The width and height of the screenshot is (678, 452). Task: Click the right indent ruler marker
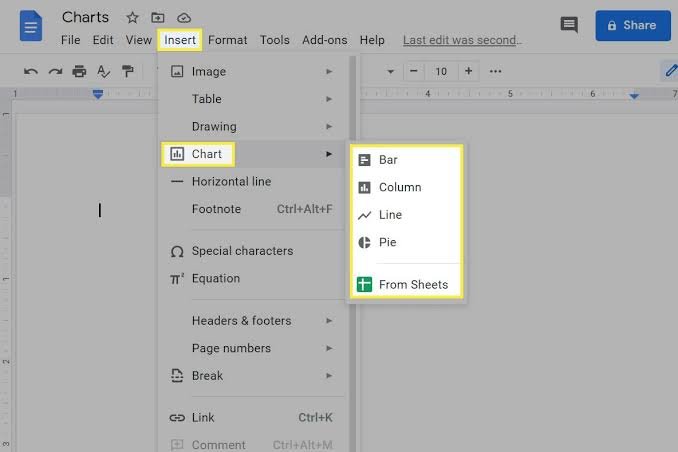pyautogui.click(x=634, y=96)
